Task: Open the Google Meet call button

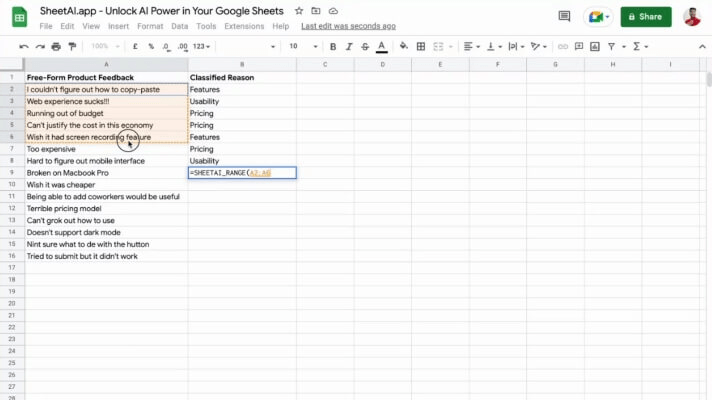Action: pos(598,17)
